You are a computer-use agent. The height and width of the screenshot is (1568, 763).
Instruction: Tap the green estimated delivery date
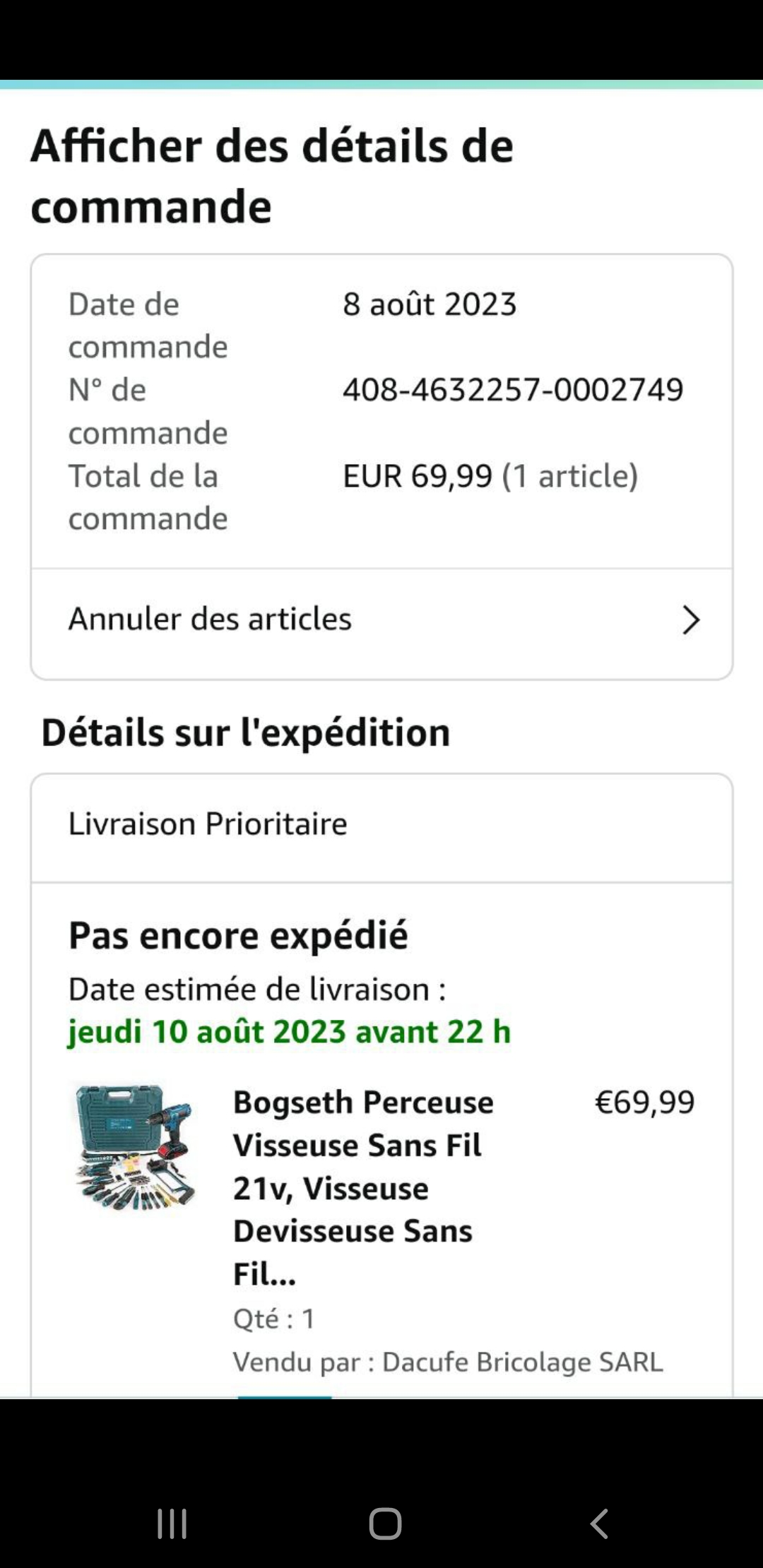point(289,1032)
